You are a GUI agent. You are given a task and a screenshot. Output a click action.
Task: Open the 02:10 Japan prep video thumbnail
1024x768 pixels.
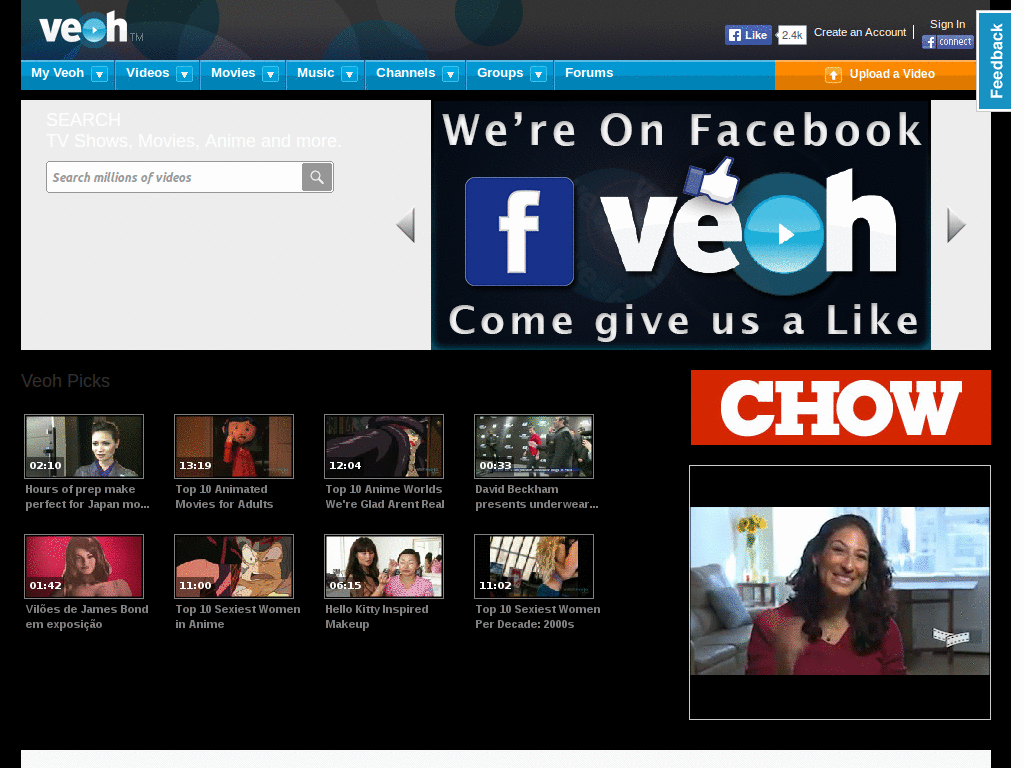pyautogui.click(x=84, y=446)
